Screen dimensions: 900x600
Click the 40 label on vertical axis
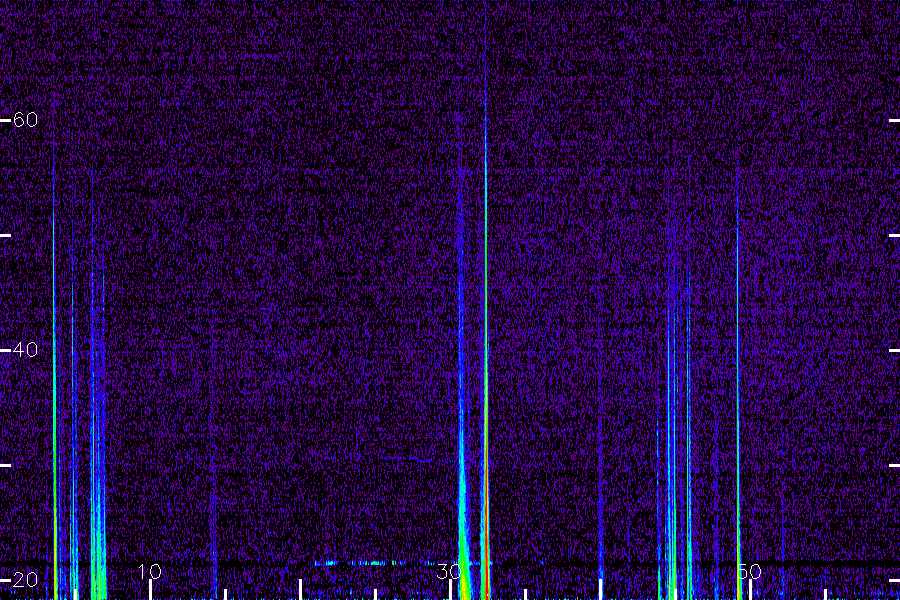[x=25, y=349]
